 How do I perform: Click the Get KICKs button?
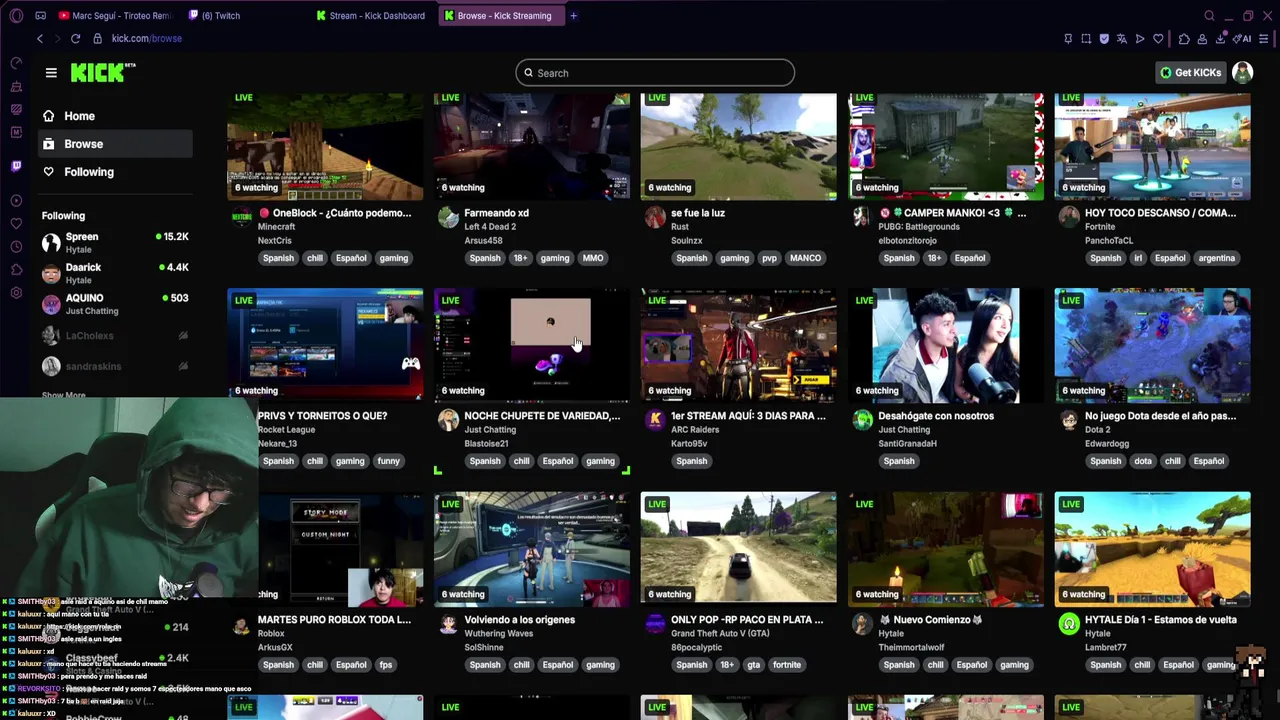pyautogui.click(x=1191, y=72)
